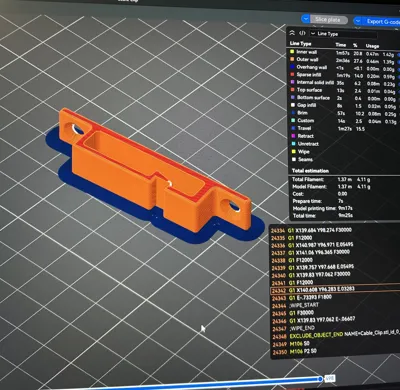
Task: Click the orange Outer wall legend icon
Action: click(292, 59)
